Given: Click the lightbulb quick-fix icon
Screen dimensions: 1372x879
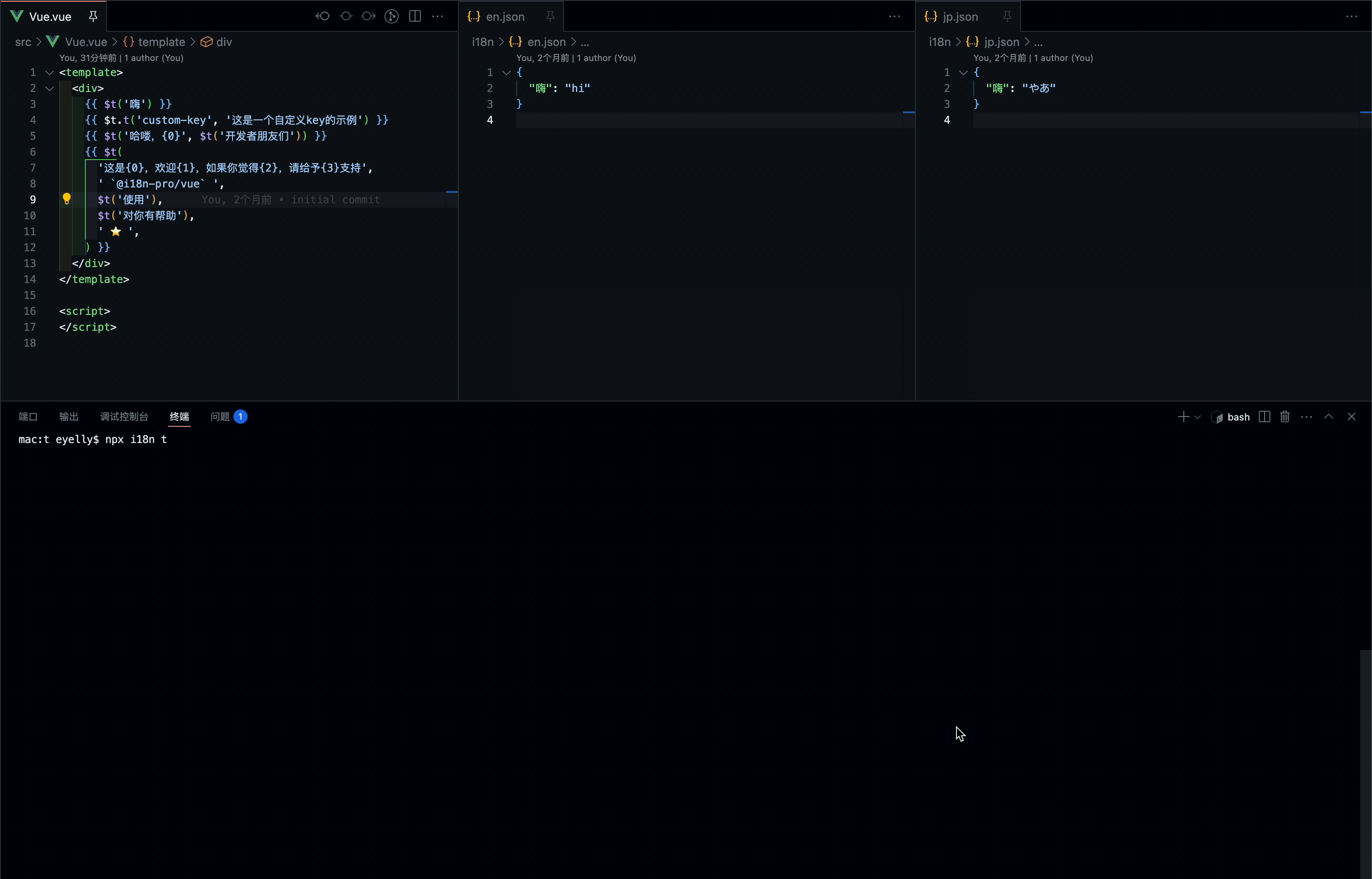Looking at the screenshot, I should [x=66, y=199].
